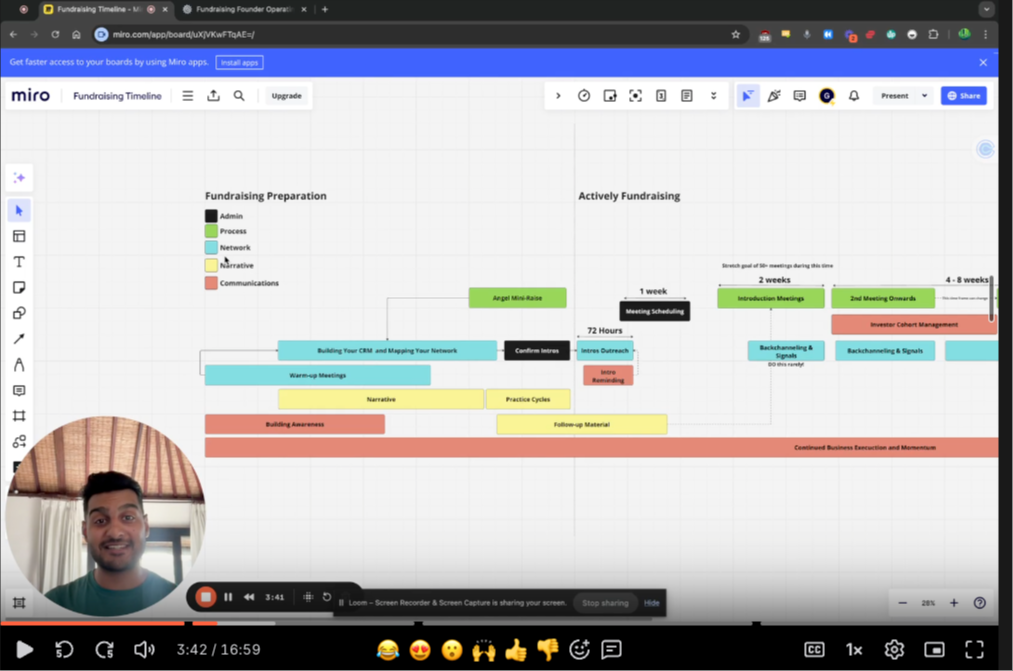Open the Reactions confetti icon
Screen dimensions: 1013x671
click(774, 96)
